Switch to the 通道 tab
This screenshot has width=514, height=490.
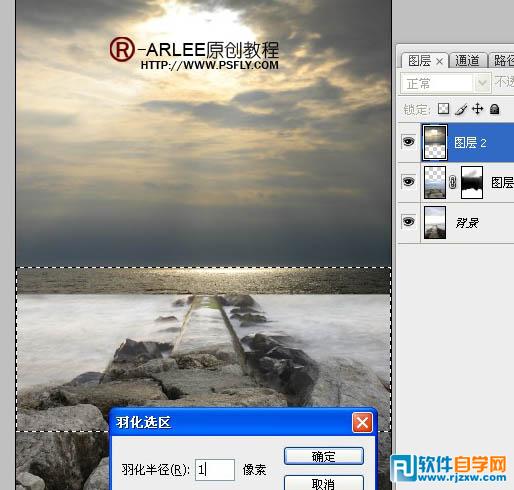coord(467,61)
